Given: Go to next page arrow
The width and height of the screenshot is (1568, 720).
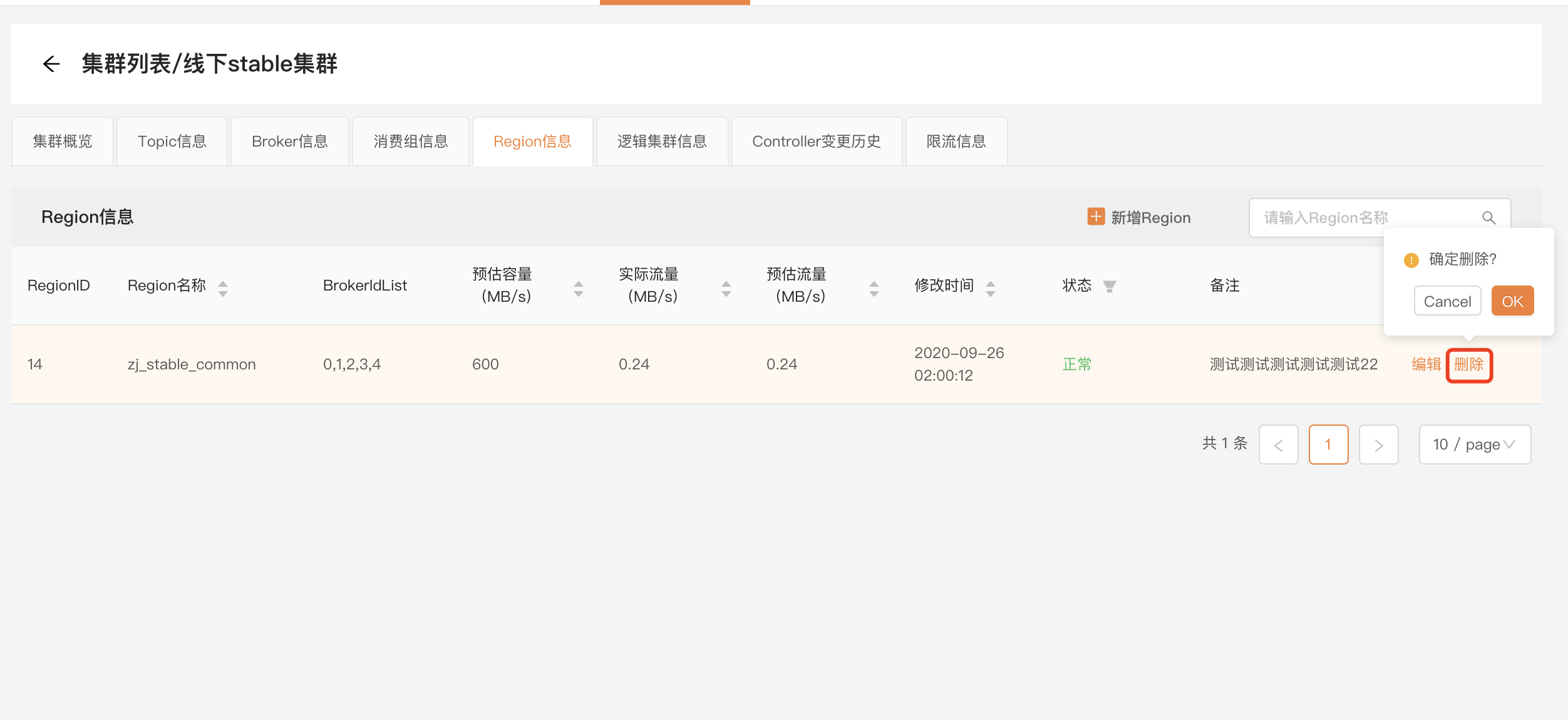Looking at the screenshot, I should (1378, 445).
